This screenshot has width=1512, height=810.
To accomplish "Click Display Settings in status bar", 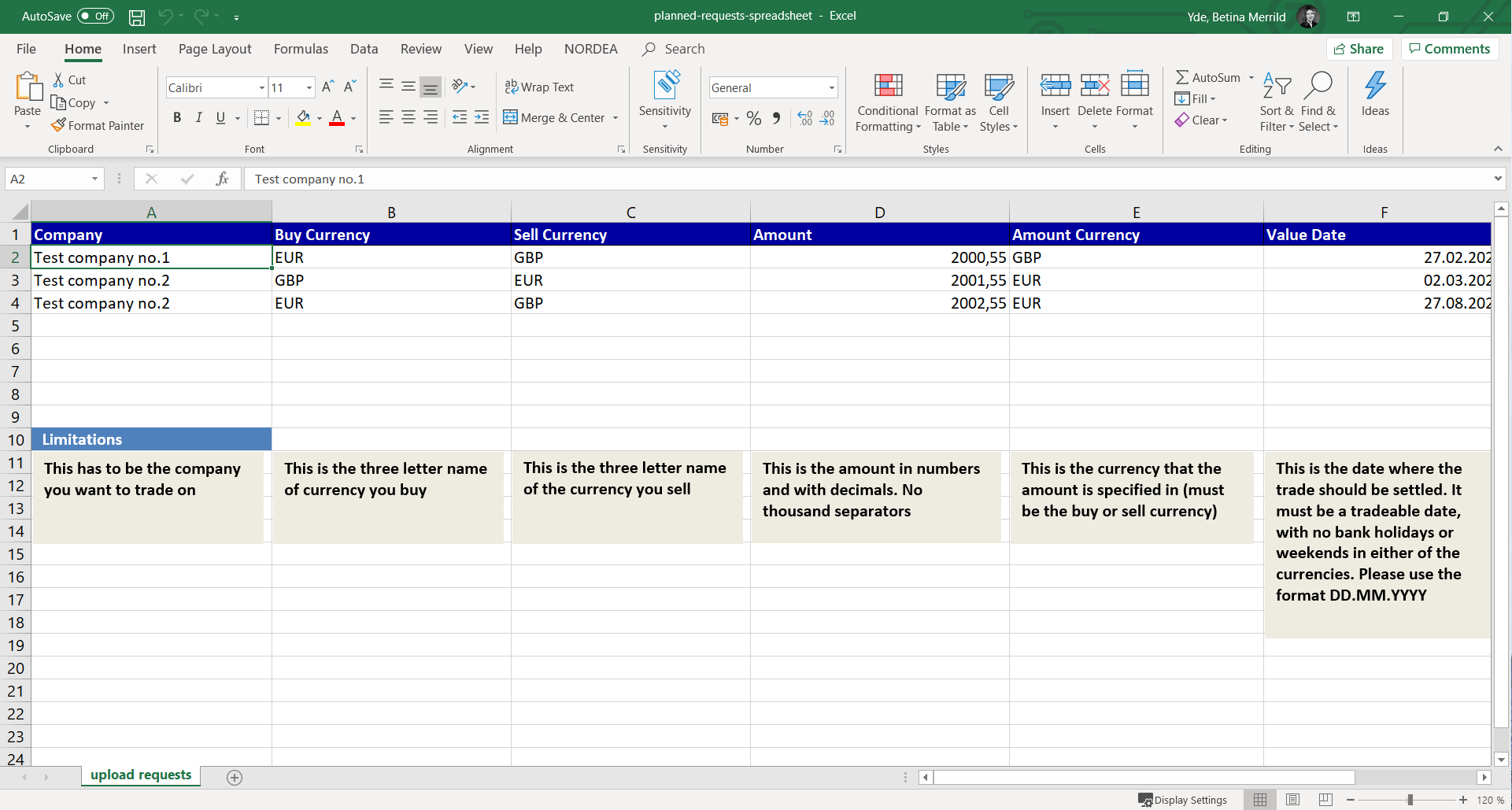I will click(x=1182, y=800).
